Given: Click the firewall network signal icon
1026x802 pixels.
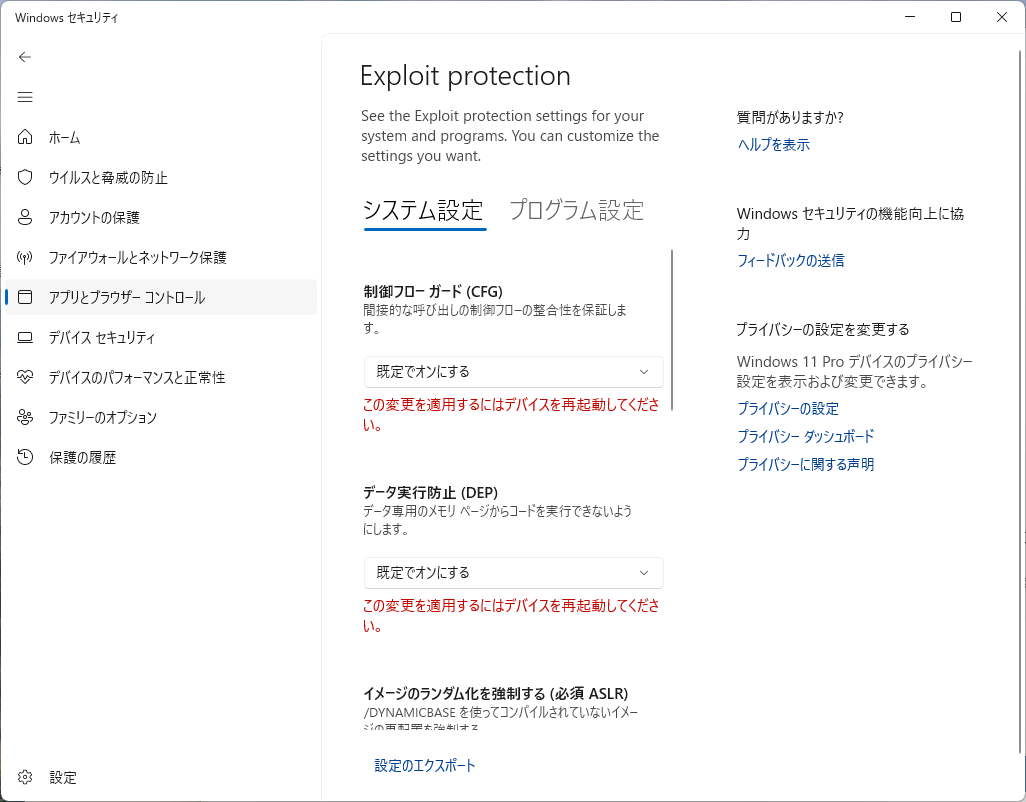Looking at the screenshot, I should click(x=25, y=257).
